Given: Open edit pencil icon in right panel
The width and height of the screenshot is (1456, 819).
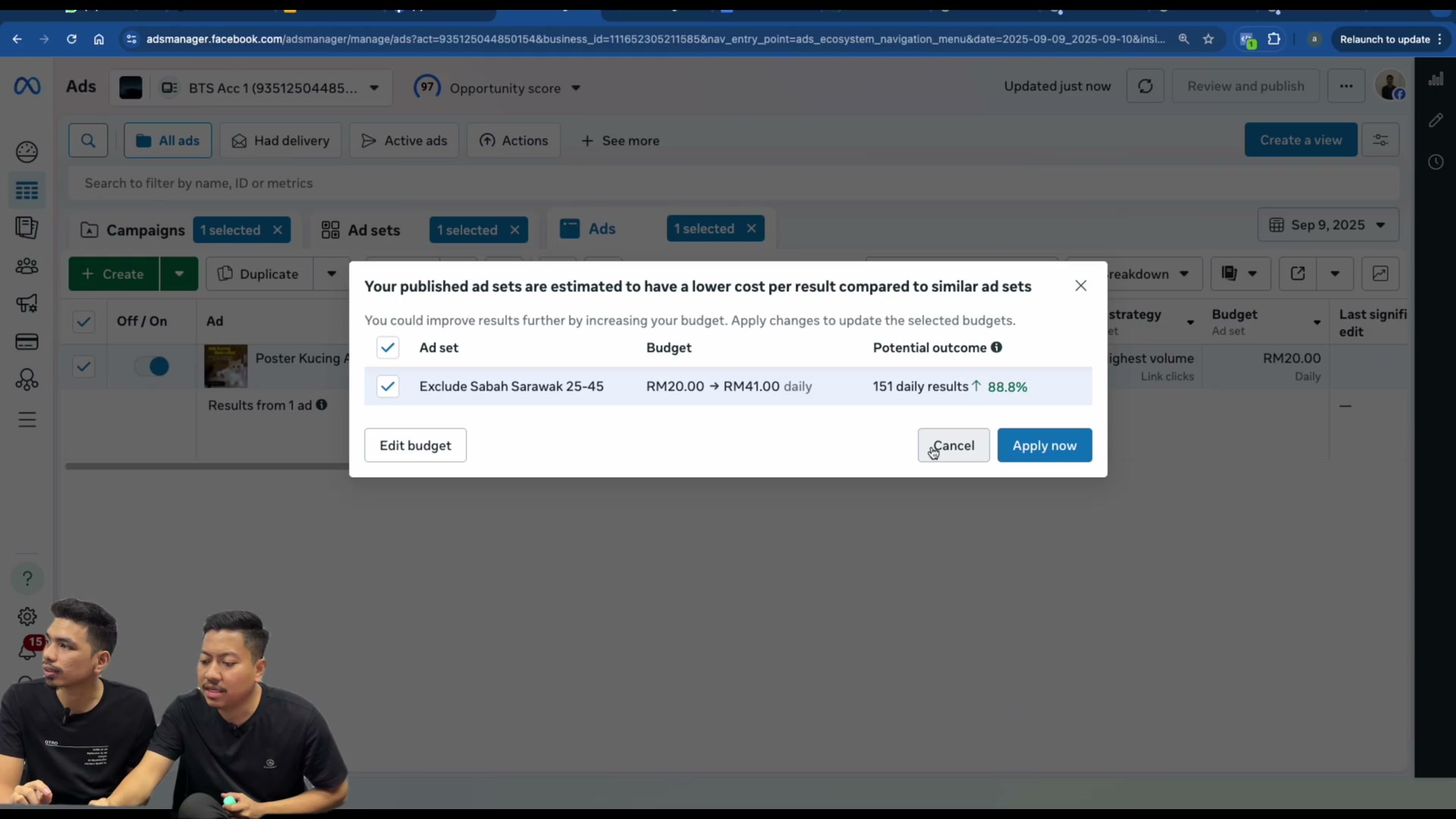Looking at the screenshot, I should 1436,121.
